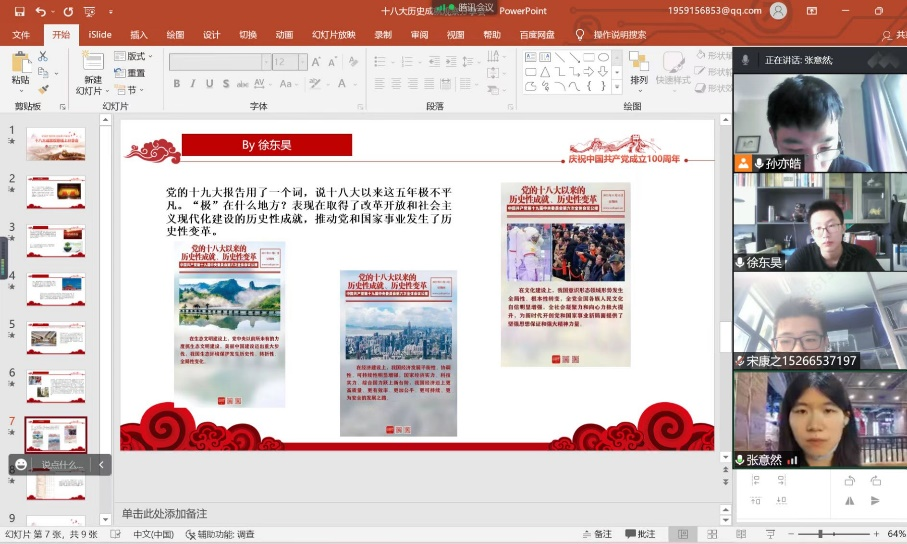This screenshot has width=907, height=544.
Task: Open the font name combo box
Action: [x=220, y=61]
